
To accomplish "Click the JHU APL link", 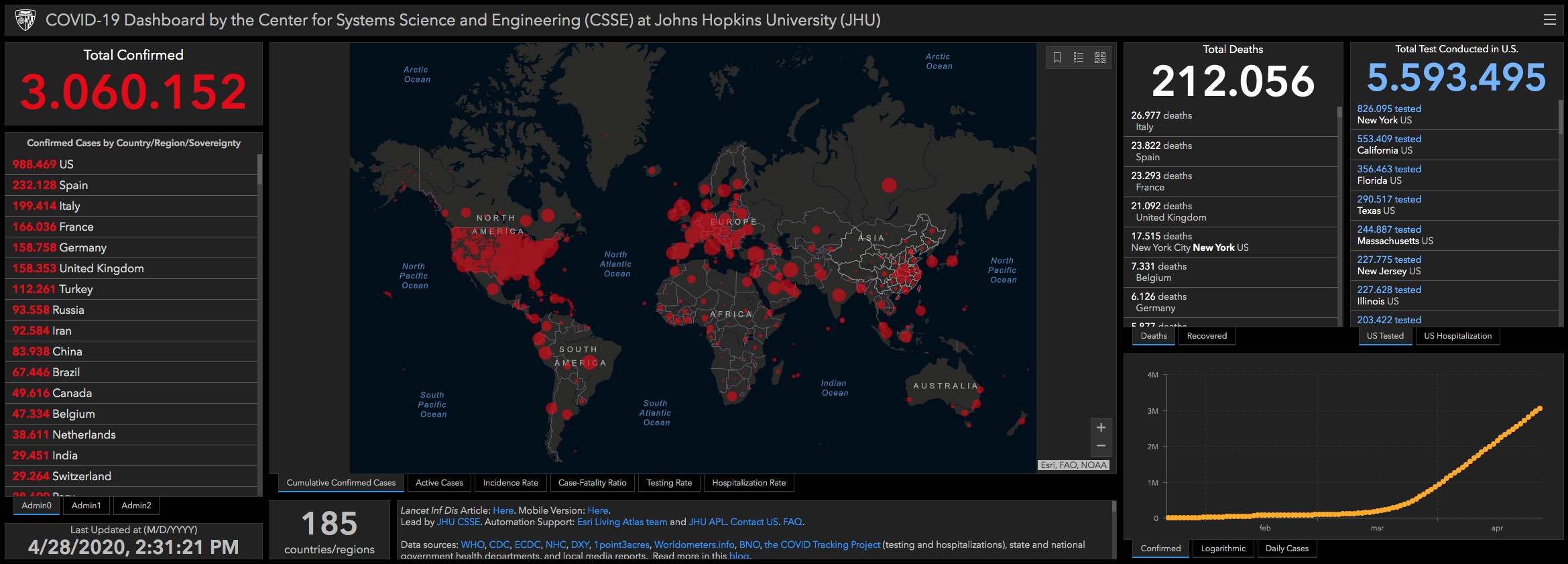I will [x=707, y=522].
